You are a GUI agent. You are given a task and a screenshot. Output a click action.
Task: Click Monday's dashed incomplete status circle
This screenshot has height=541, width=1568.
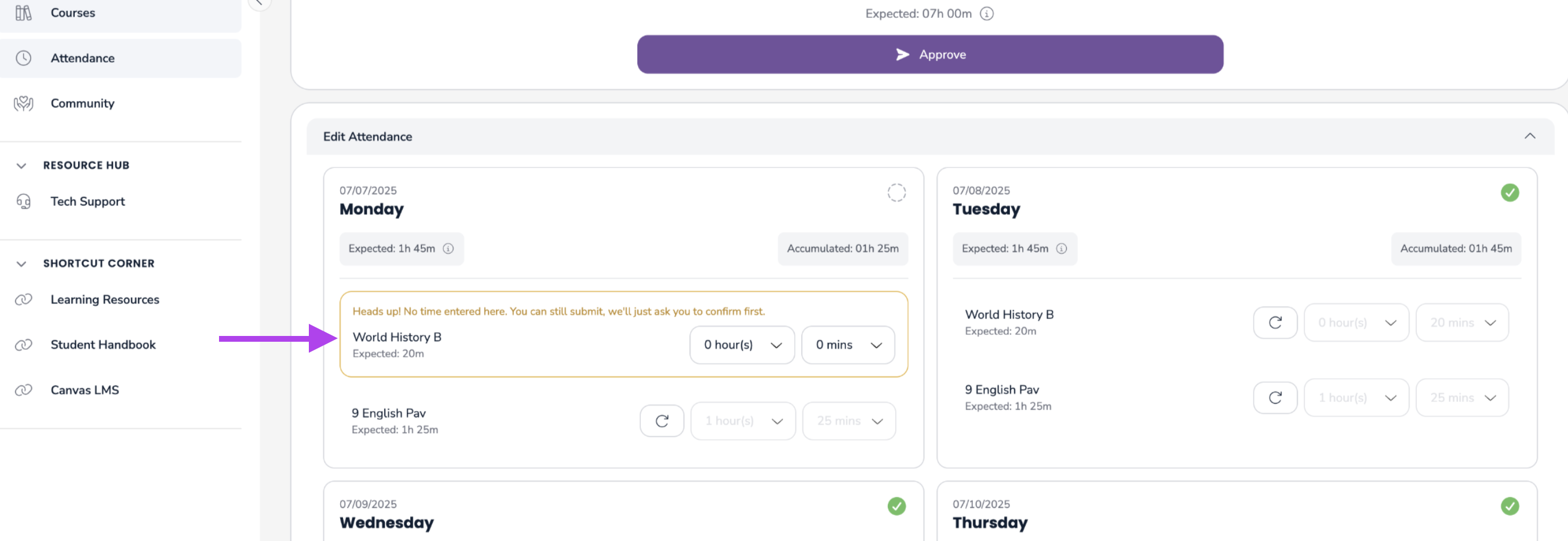[x=896, y=193]
